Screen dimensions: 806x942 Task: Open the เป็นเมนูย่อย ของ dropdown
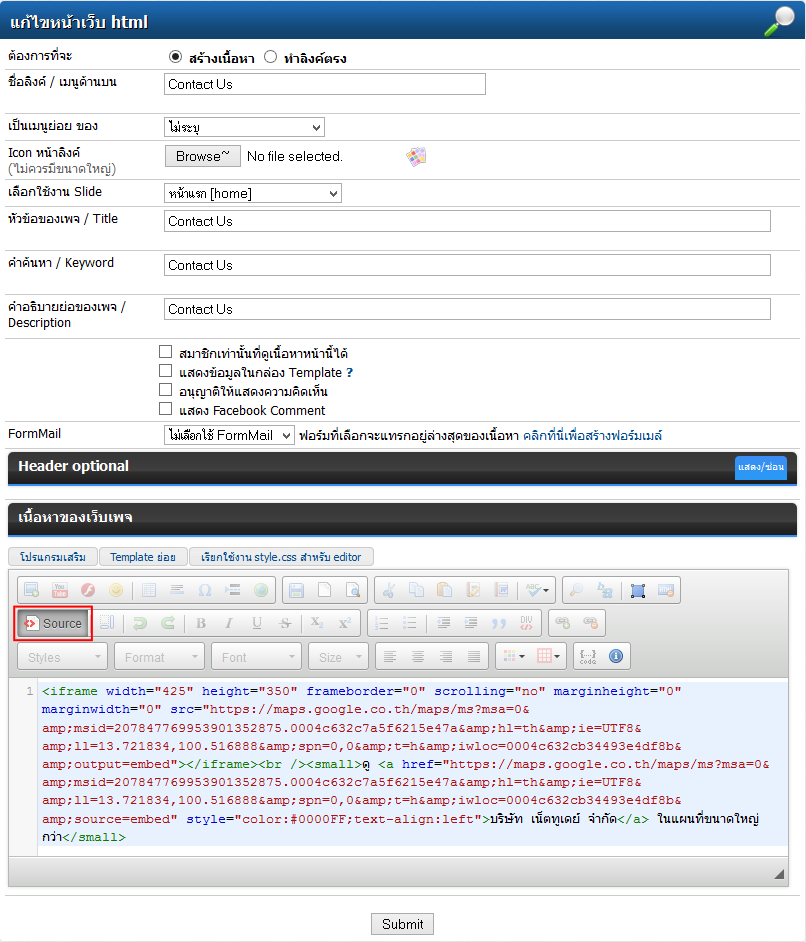[x=244, y=127]
